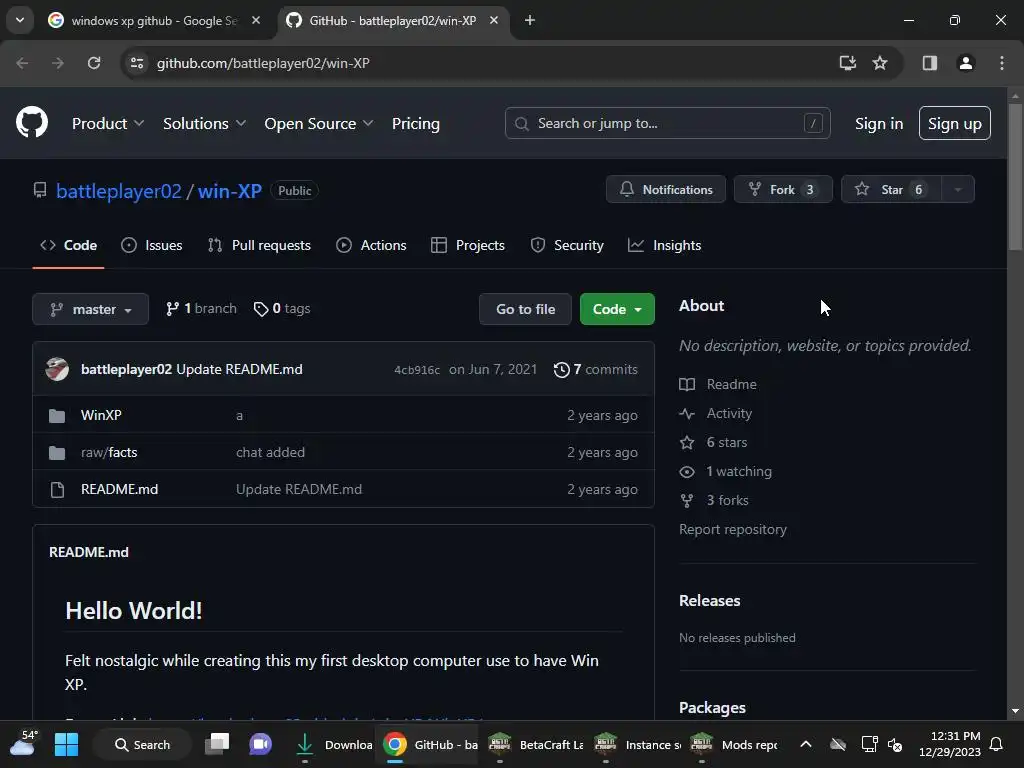View 6 stars link
The height and width of the screenshot is (768, 1024).
[713, 442]
